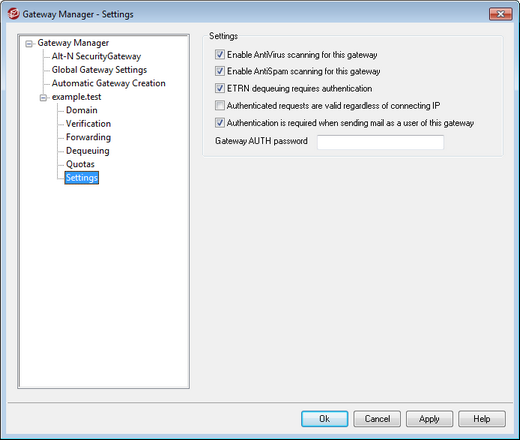Screen dimensions: 520x440
Task: Open the Quotas page
Action: (x=80, y=164)
